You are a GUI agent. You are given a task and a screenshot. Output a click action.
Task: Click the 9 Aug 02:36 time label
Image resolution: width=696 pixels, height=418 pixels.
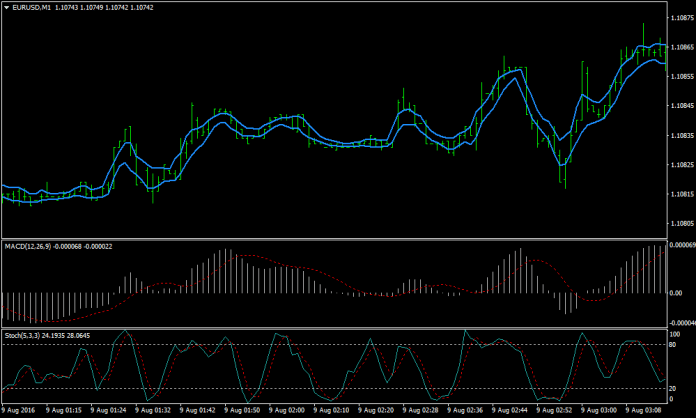[x=464, y=410]
